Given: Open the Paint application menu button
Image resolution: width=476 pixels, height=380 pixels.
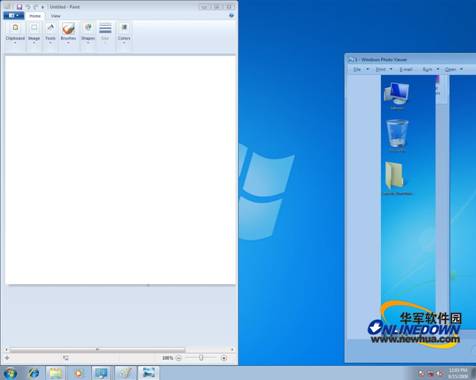Looking at the screenshot, I should coord(14,16).
